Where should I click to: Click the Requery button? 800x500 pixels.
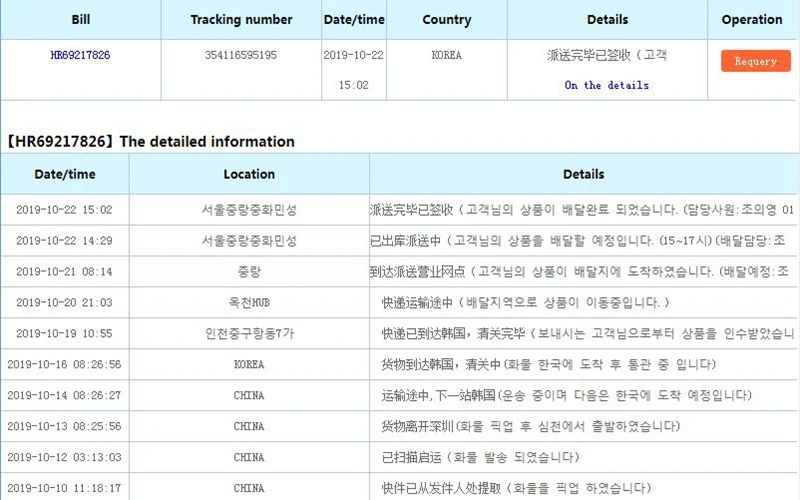click(x=756, y=61)
